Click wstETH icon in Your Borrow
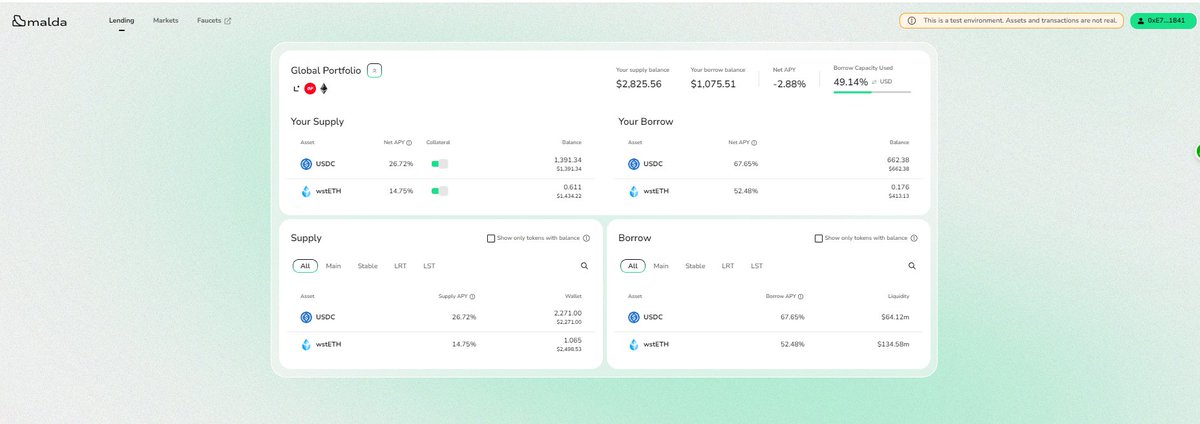This screenshot has width=1200, height=424. [x=634, y=191]
